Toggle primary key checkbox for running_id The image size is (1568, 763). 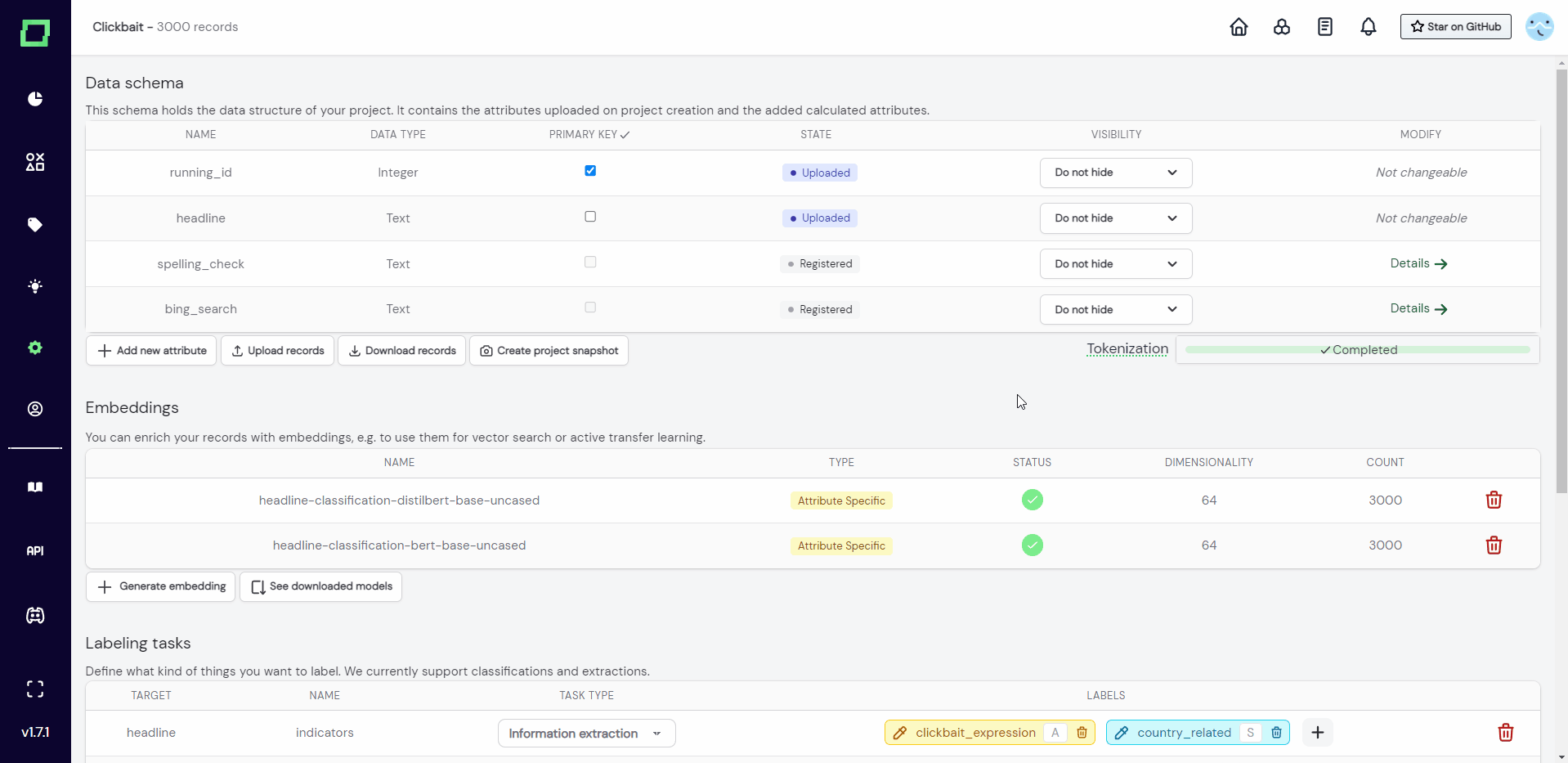590,171
